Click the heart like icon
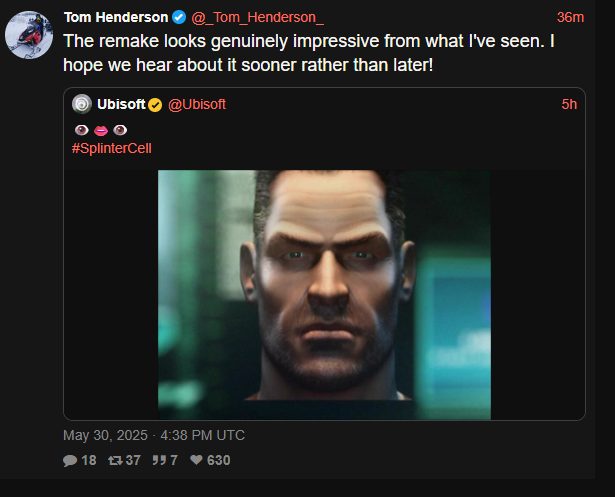Image resolution: width=615 pixels, height=497 pixels. pos(195,460)
